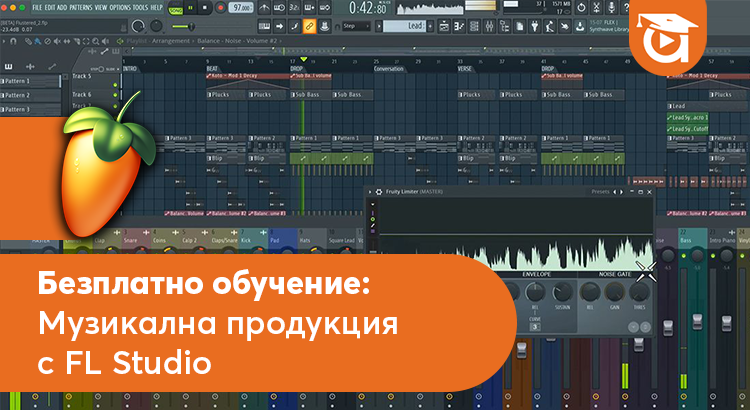This screenshot has height=410, width=750.
Task: Click the undo history circular arrow icon
Action: [x=581, y=8]
